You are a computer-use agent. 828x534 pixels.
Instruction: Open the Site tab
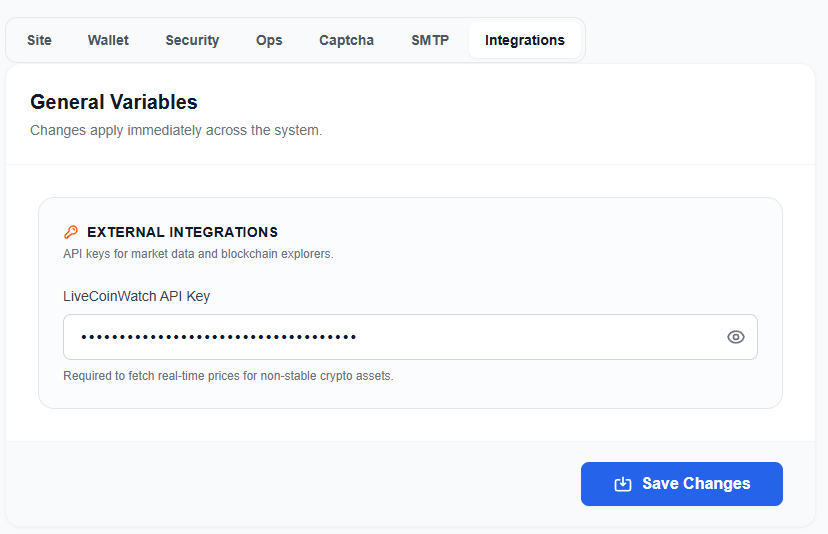(39, 40)
